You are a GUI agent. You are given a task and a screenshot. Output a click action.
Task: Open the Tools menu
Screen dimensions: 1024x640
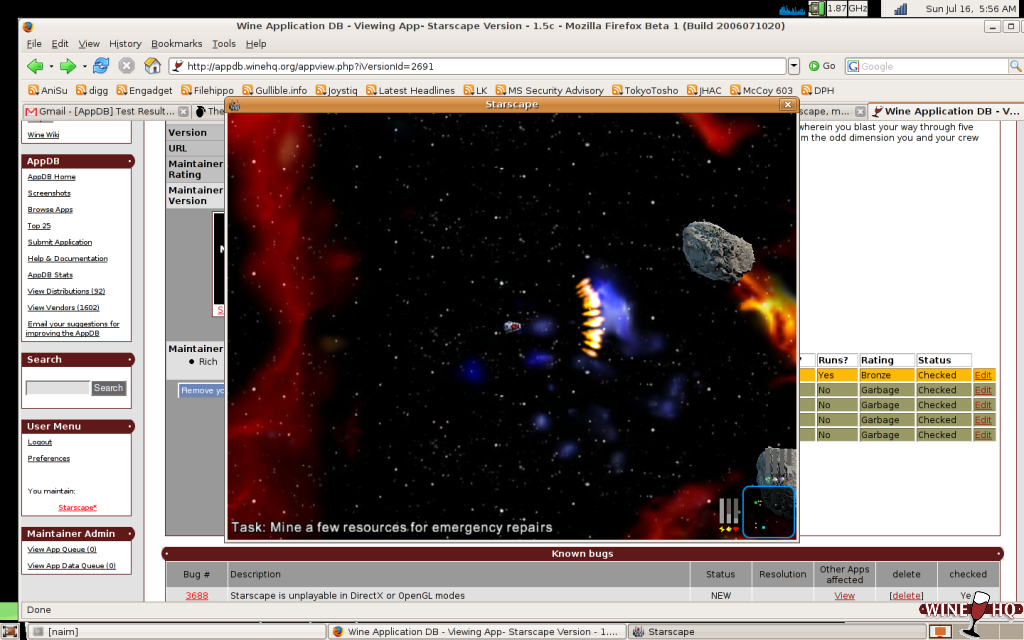point(223,44)
